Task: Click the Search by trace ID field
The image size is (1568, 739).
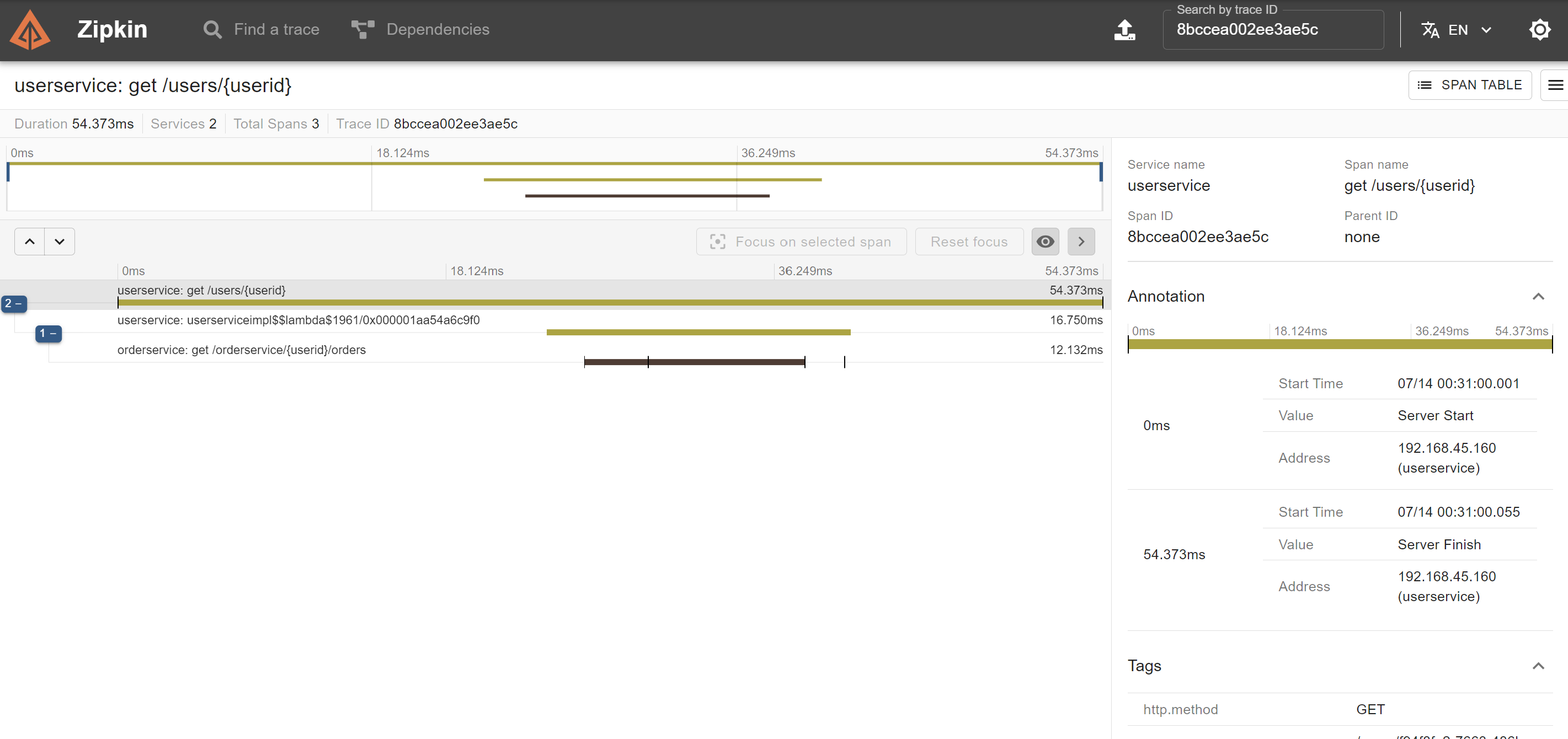Action: [x=1272, y=30]
